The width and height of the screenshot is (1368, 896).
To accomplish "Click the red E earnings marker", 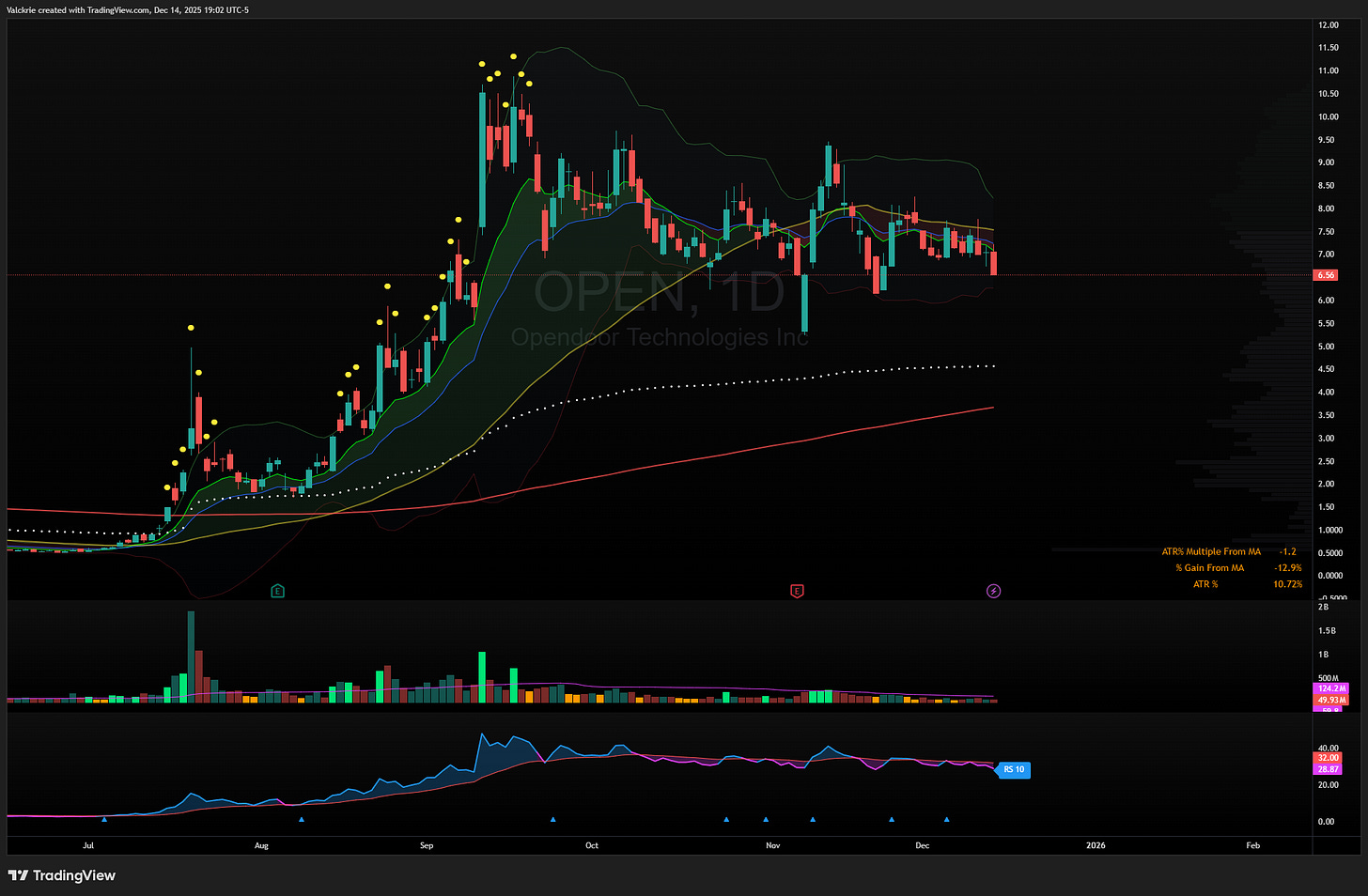I will (x=797, y=591).
